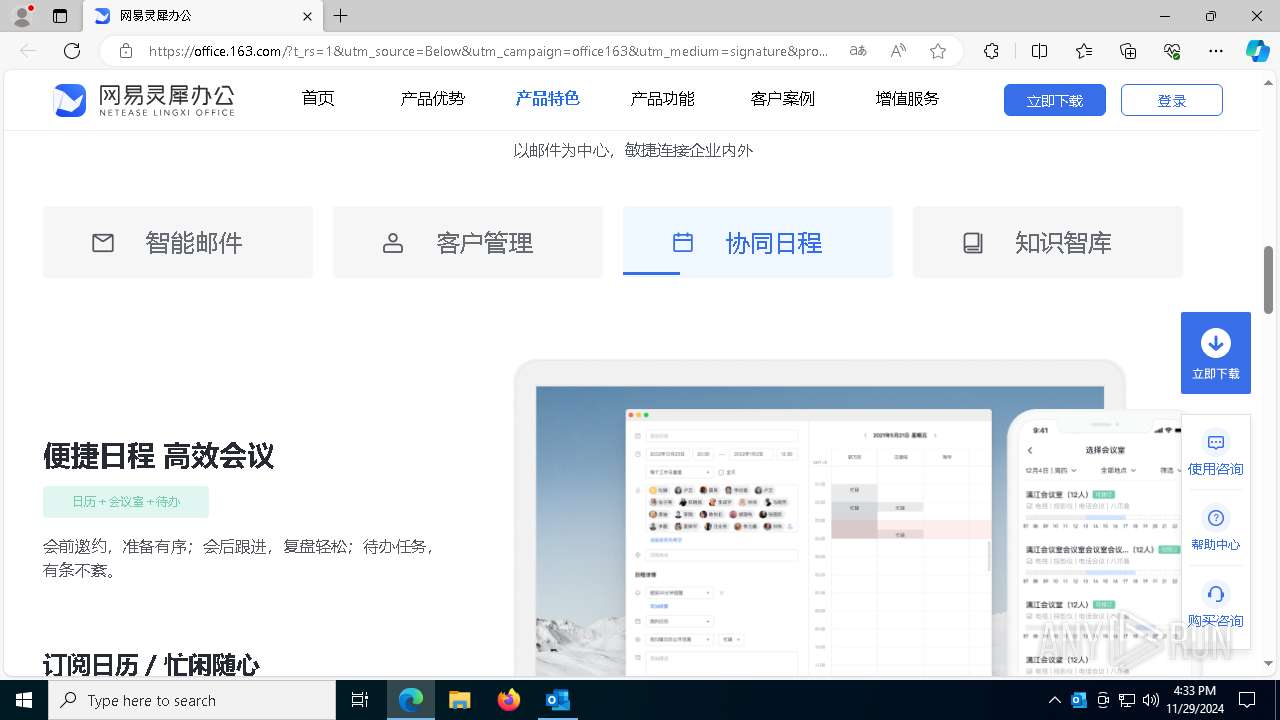The height and width of the screenshot is (720, 1280).
Task: Open the notification center icon
Action: 1247,700
